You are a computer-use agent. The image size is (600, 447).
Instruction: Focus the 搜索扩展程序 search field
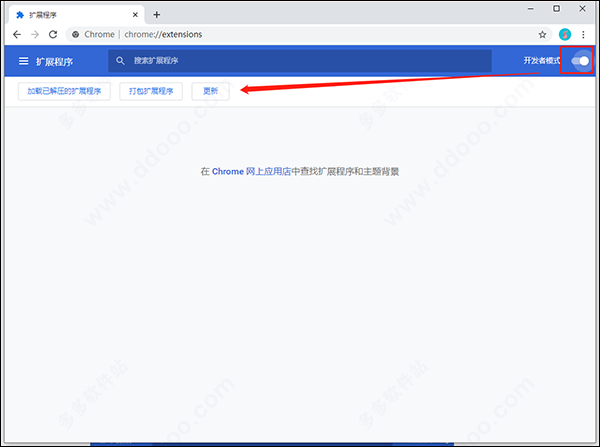300,60
